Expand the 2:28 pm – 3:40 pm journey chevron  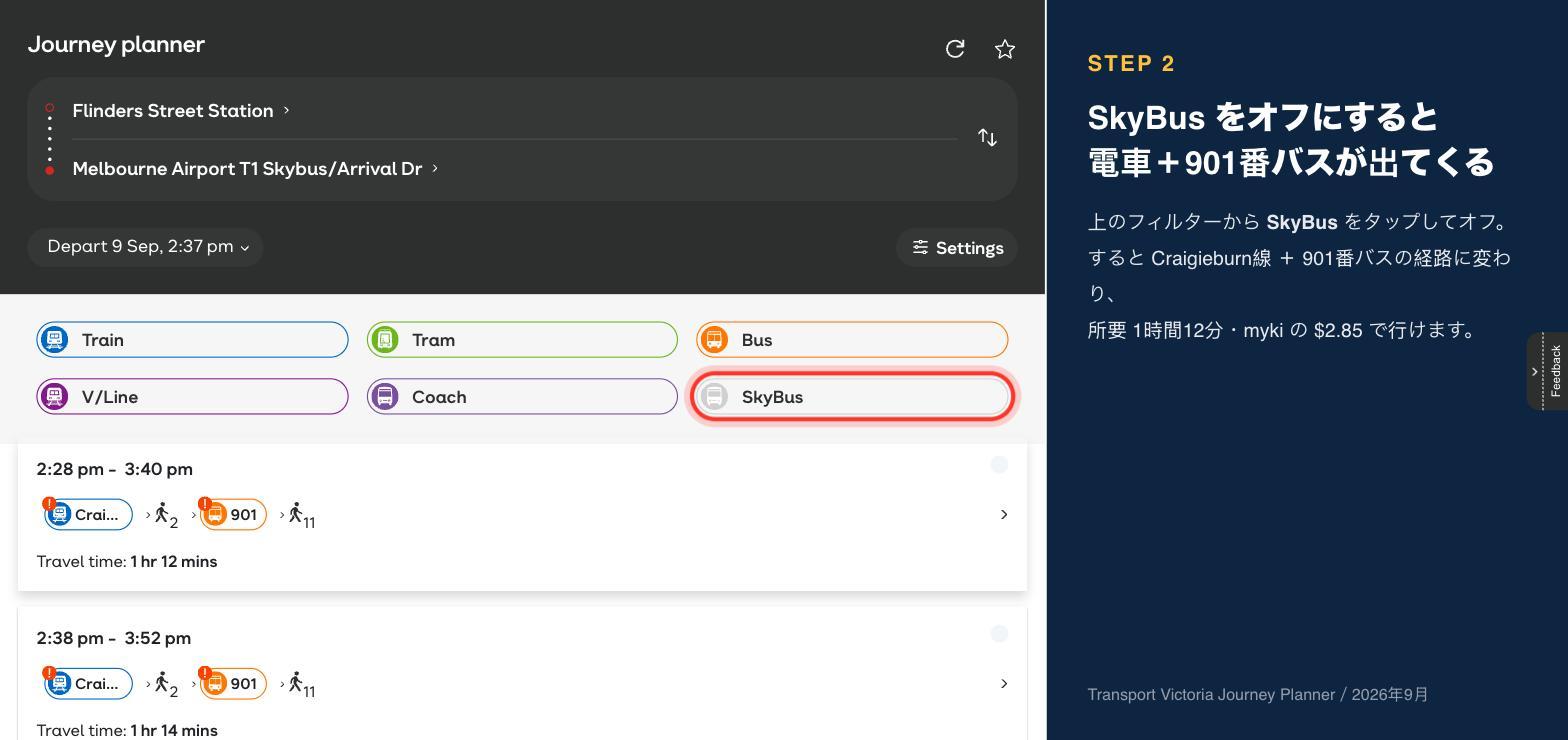1004,514
